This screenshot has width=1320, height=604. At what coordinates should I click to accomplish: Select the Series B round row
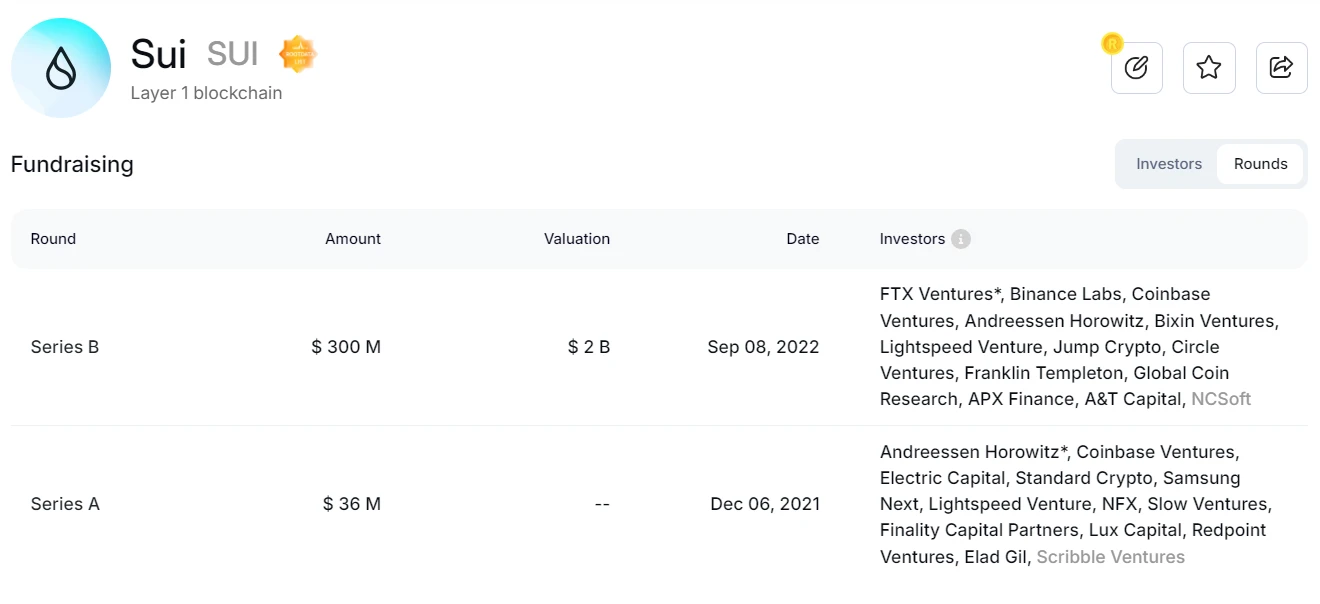click(65, 347)
